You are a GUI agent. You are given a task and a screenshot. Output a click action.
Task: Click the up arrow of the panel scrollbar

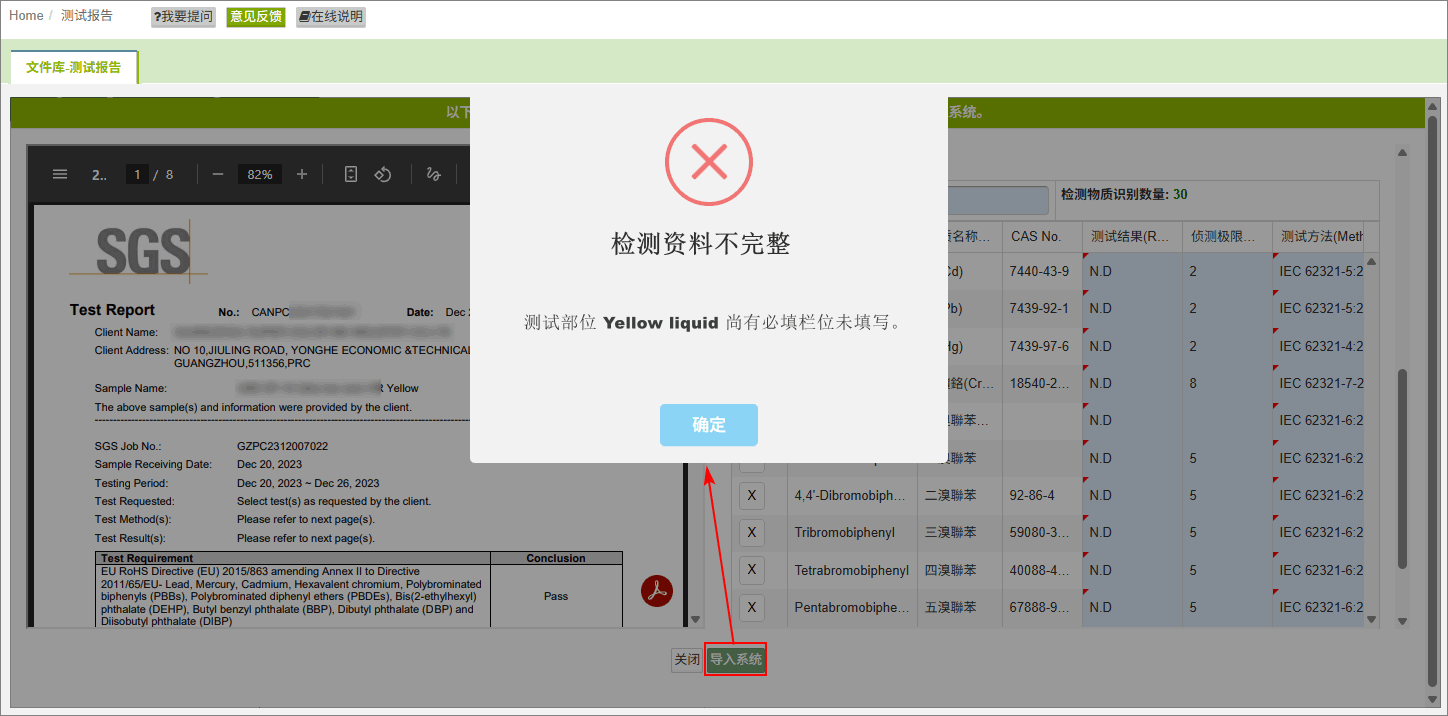(x=1403, y=153)
